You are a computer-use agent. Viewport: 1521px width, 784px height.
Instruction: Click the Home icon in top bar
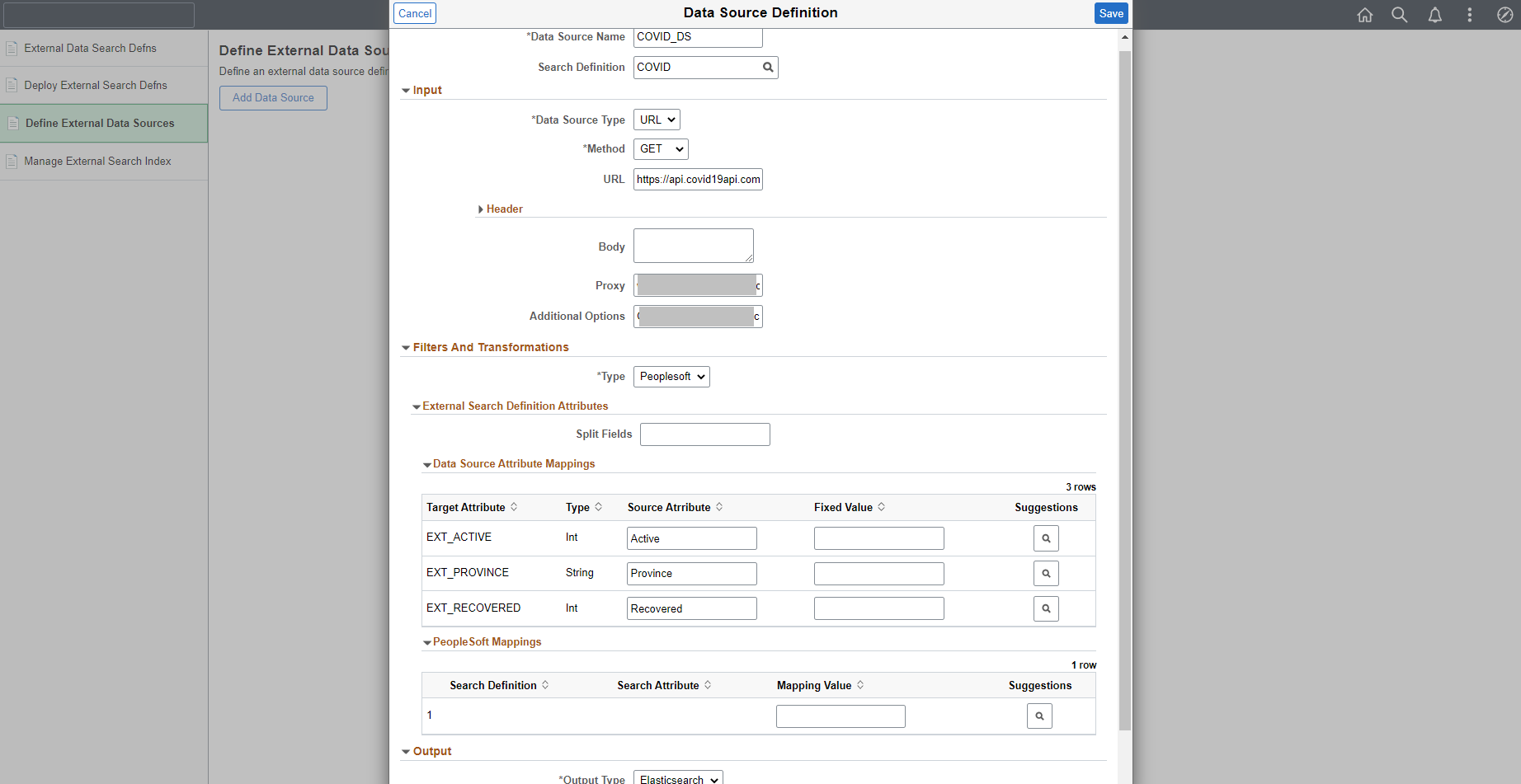(1364, 15)
